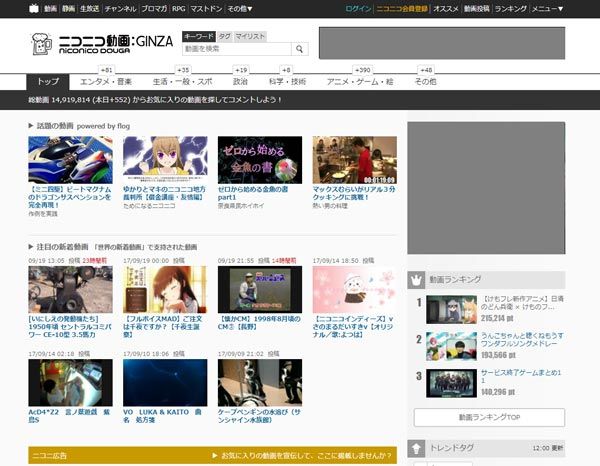
Task: Click the triangle icon beside 話題の動画
Action: (x=32, y=127)
